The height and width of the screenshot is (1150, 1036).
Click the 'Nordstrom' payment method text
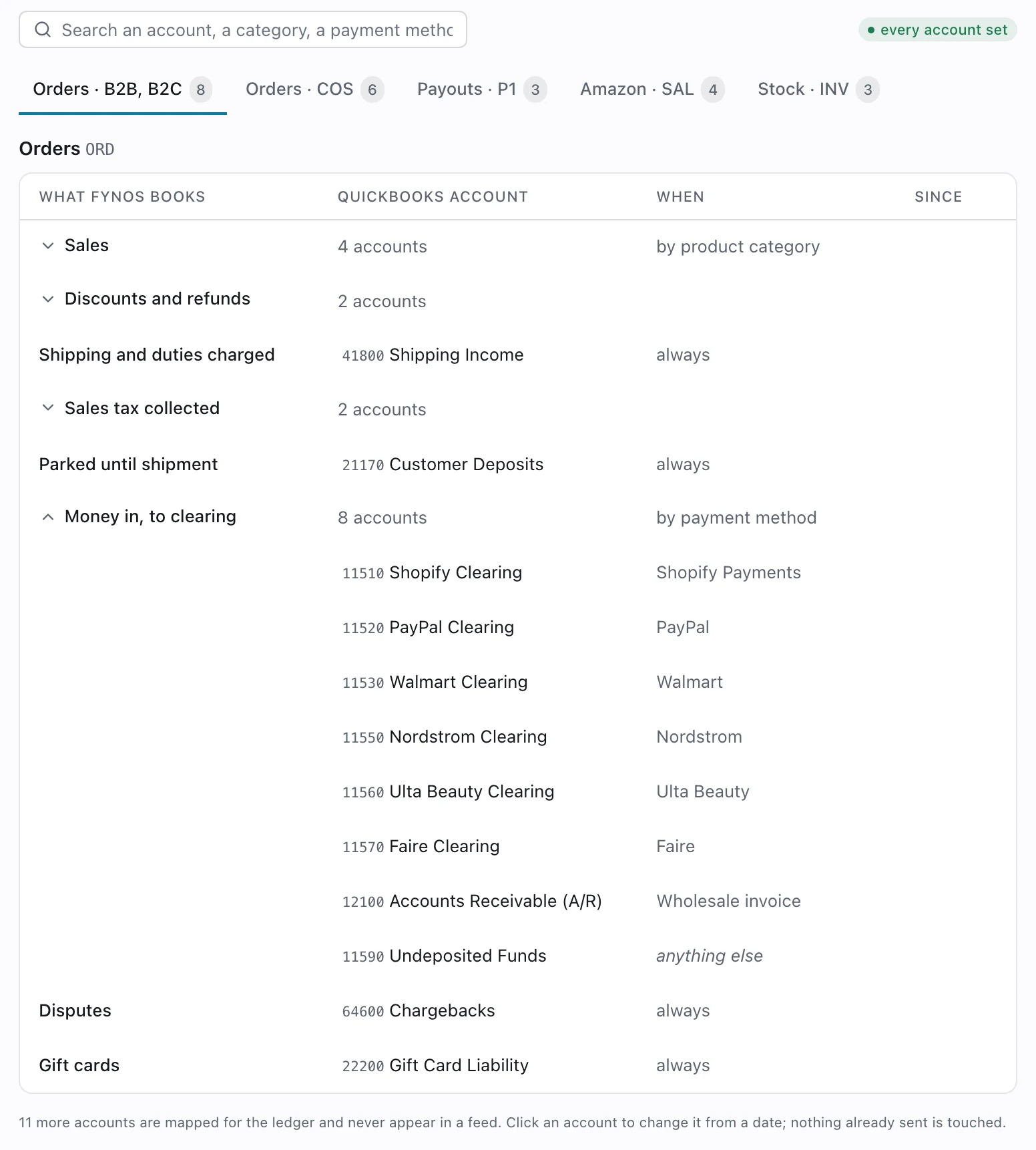coord(699,737)
